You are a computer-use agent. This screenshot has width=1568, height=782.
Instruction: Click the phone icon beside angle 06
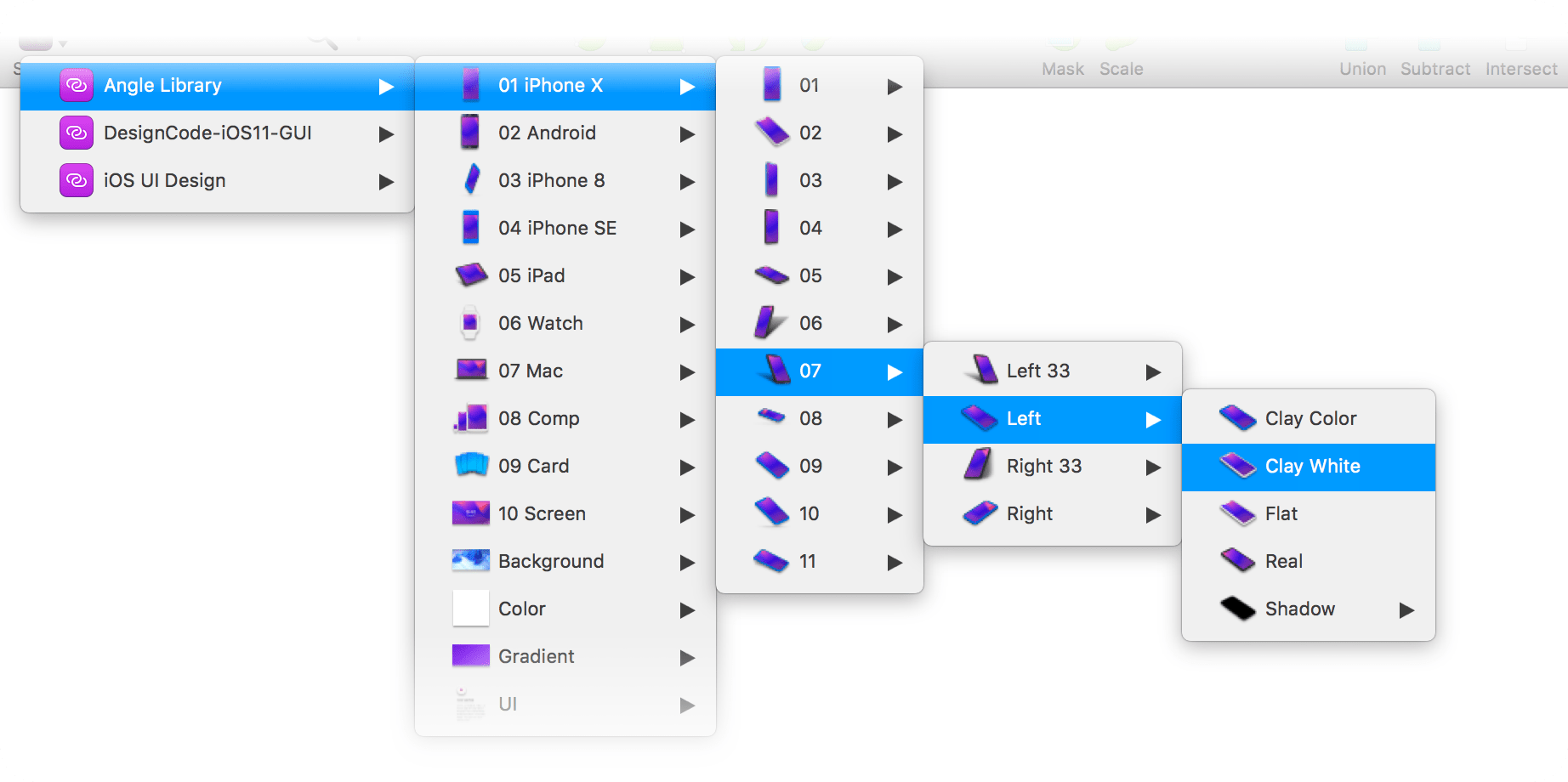tap(770, 323)
